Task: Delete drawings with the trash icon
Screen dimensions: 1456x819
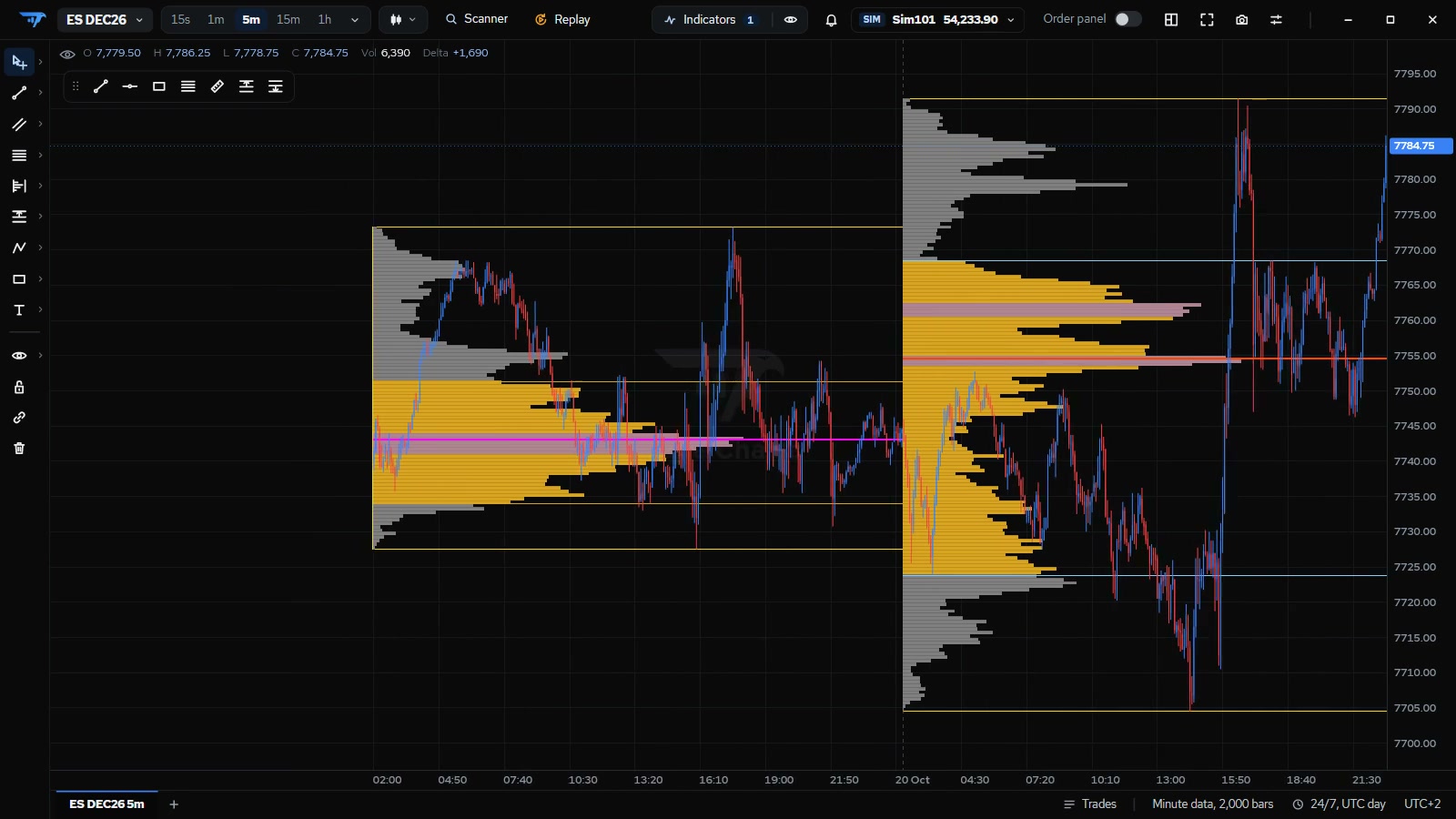Action: tap(19, 448)
